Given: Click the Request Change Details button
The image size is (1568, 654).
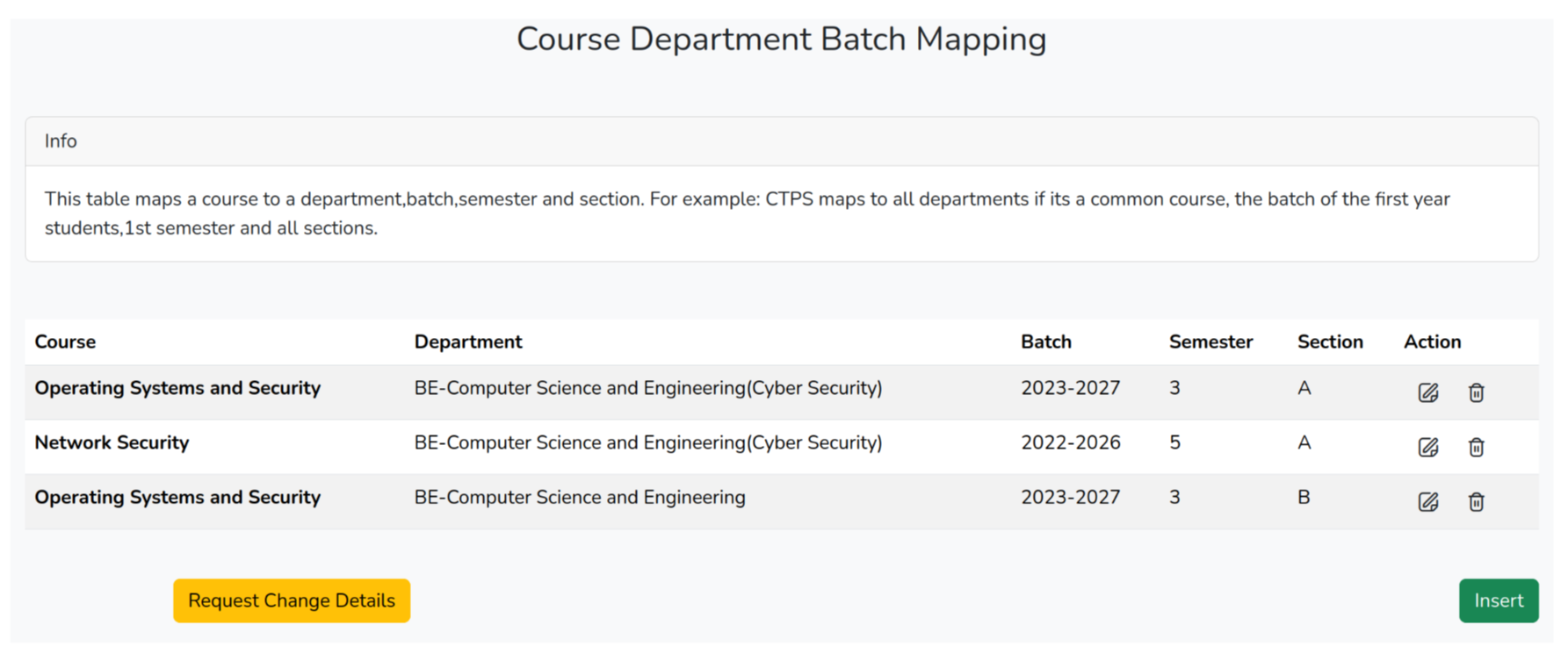Looking at the screenshot, I should tap(291, 600).
